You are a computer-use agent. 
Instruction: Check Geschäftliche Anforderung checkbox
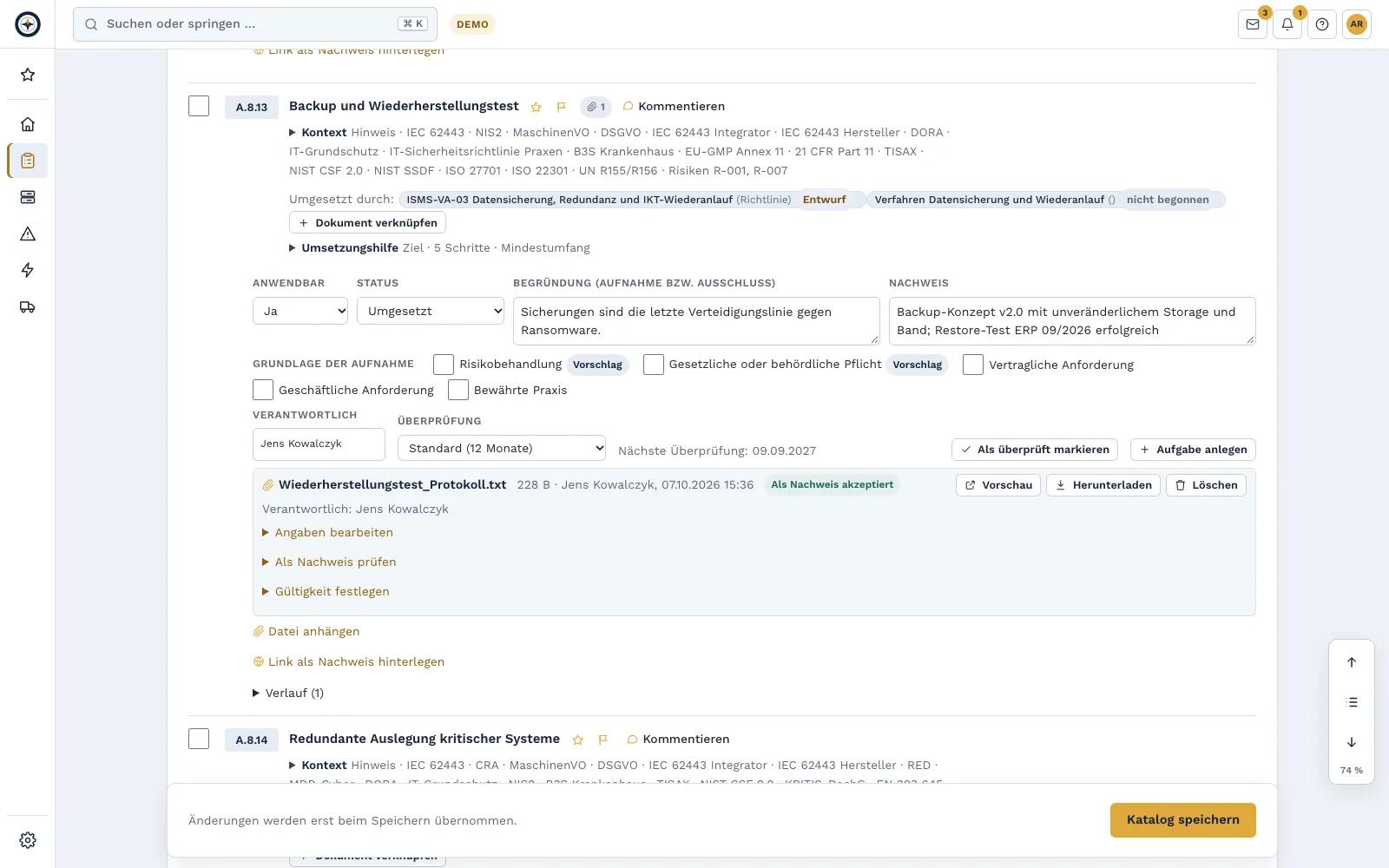(x=263, y=390)
